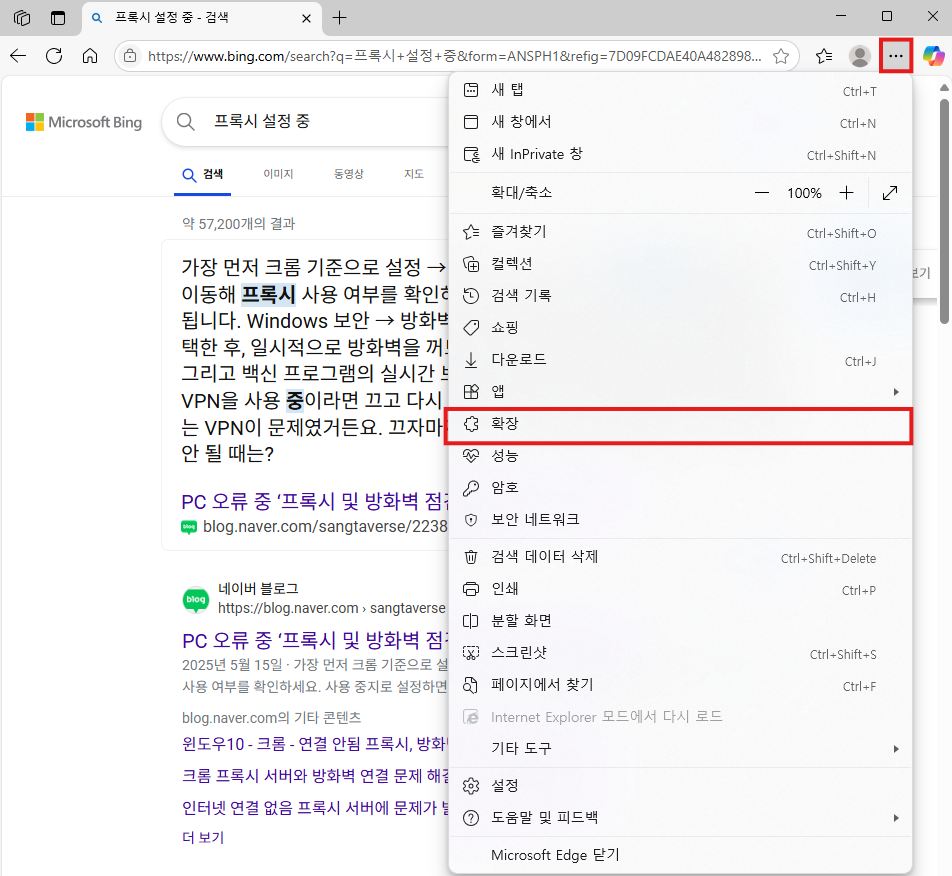Click the Settings and more ellipsis button
Screen dimensions: 952x876
(x=896, y=56)
